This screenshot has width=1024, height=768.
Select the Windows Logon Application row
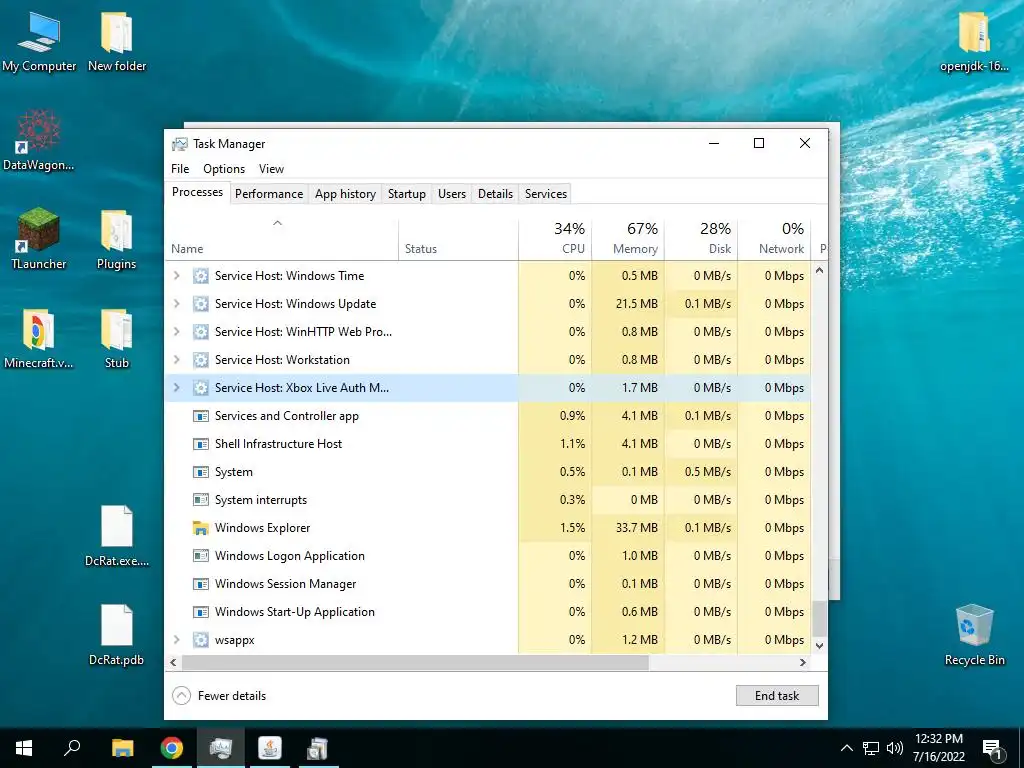pyautogui.click(x=488, y=556)
